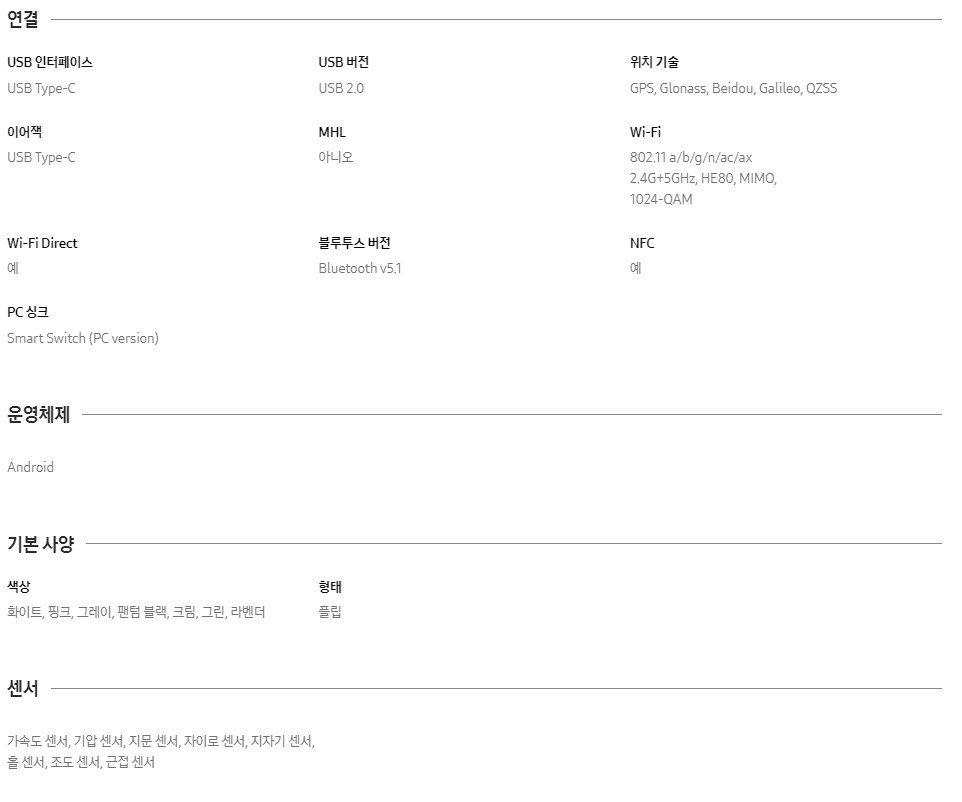Image resolution: width=962 pixels, height=802 pixels.
Task: Click the MHL spec label
Action: point(332,132)
